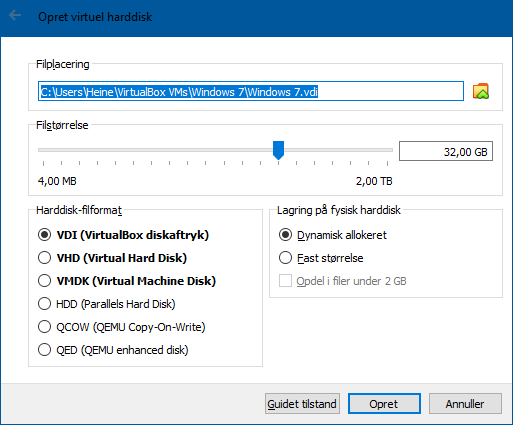Screen dimensions: 513x425
Task: Click the Annuller button
Action: (465, 404)
